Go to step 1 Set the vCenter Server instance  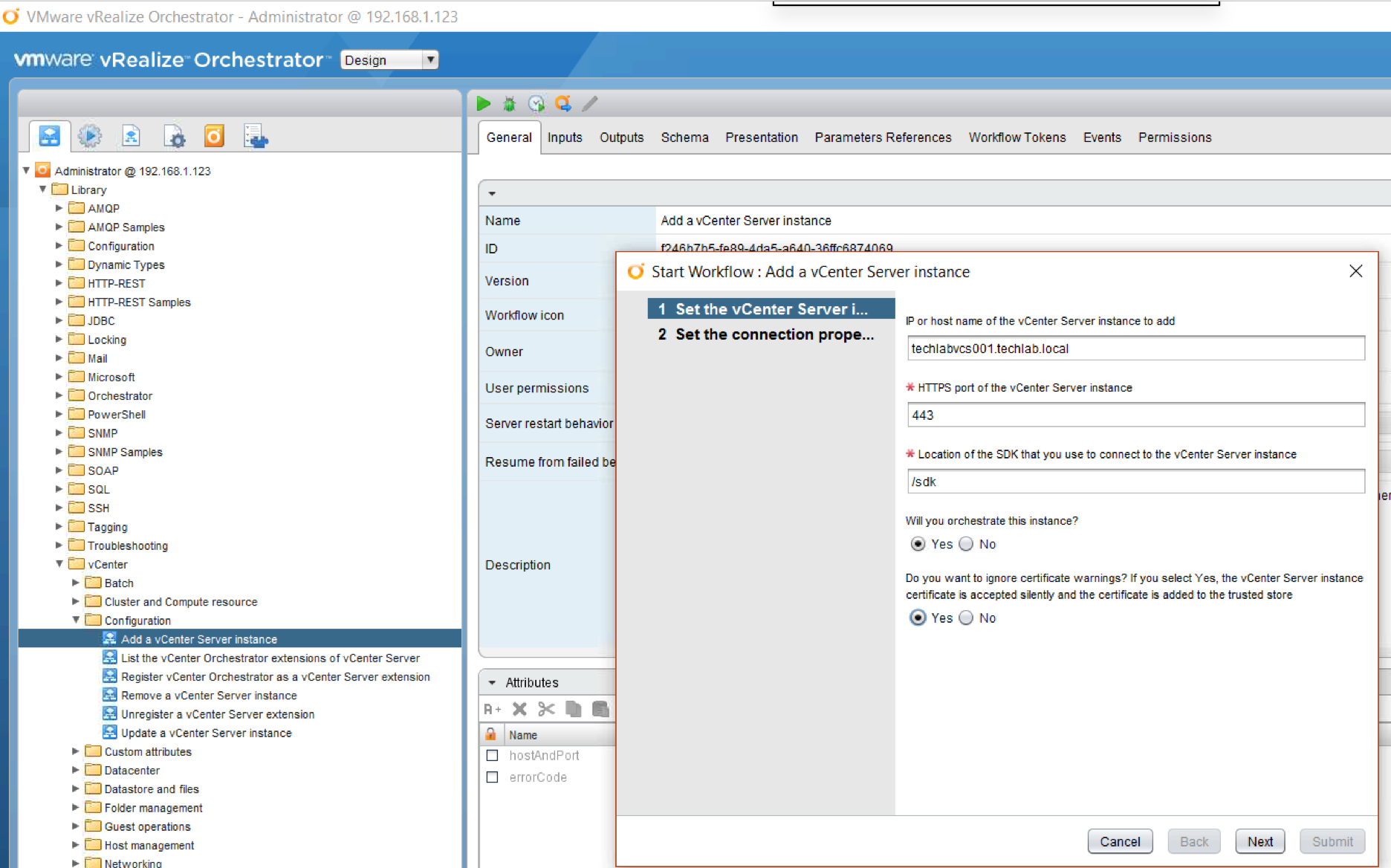[771, 309]
